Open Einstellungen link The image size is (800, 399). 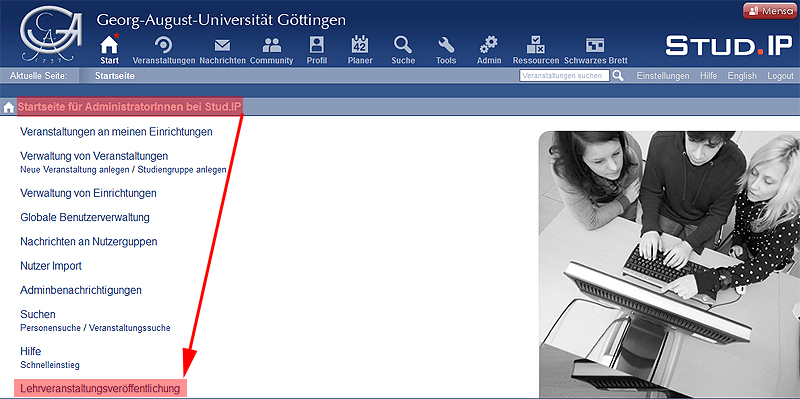[x=663, y=76]
